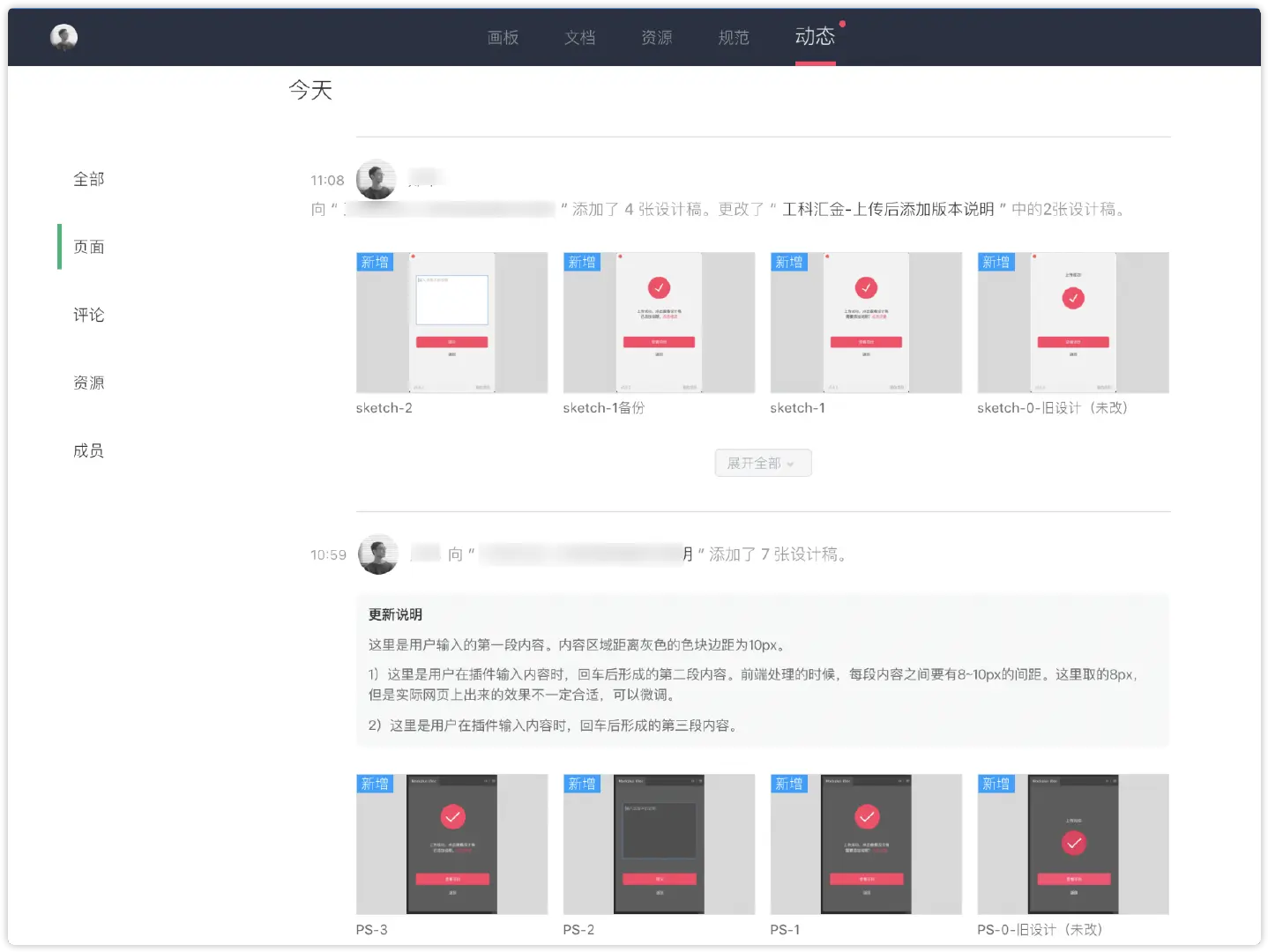Open the sketch-0-旧设计（未改）thumbnail
The width and height of the screenshot is (1268, 952).
click(1073, 323)
